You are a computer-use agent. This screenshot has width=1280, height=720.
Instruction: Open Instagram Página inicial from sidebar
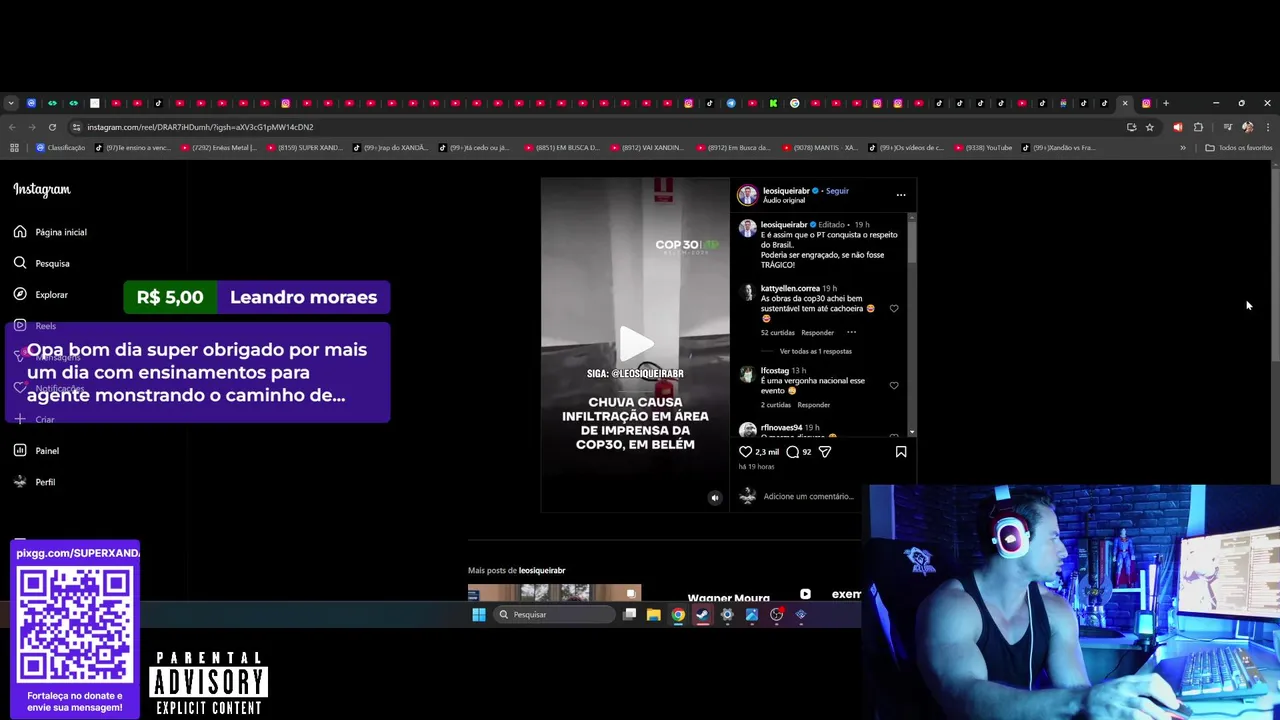coord(50,232)
